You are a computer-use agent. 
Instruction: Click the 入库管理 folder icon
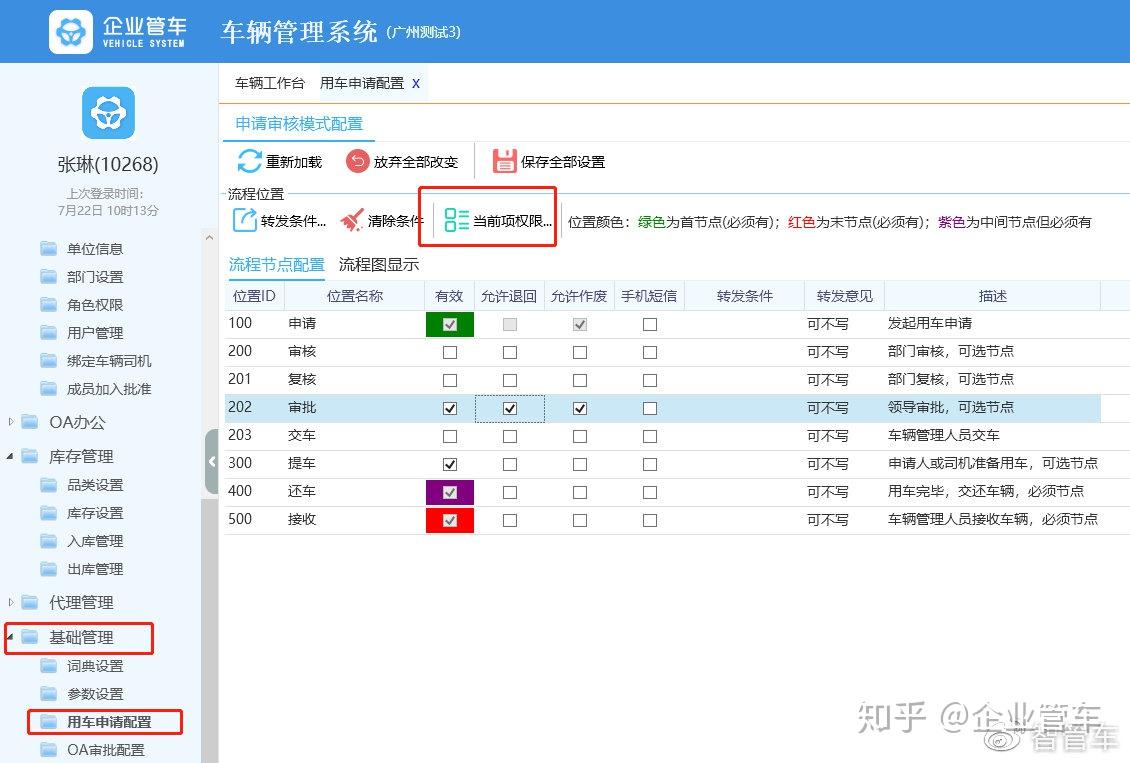(x=49, y=541)
